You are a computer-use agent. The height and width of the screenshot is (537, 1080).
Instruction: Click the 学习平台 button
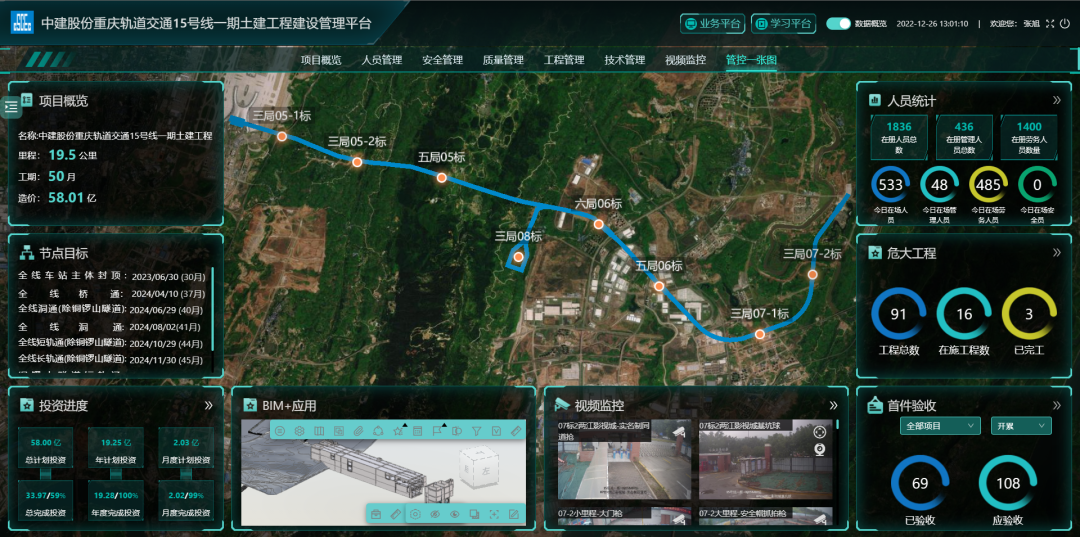783,23
